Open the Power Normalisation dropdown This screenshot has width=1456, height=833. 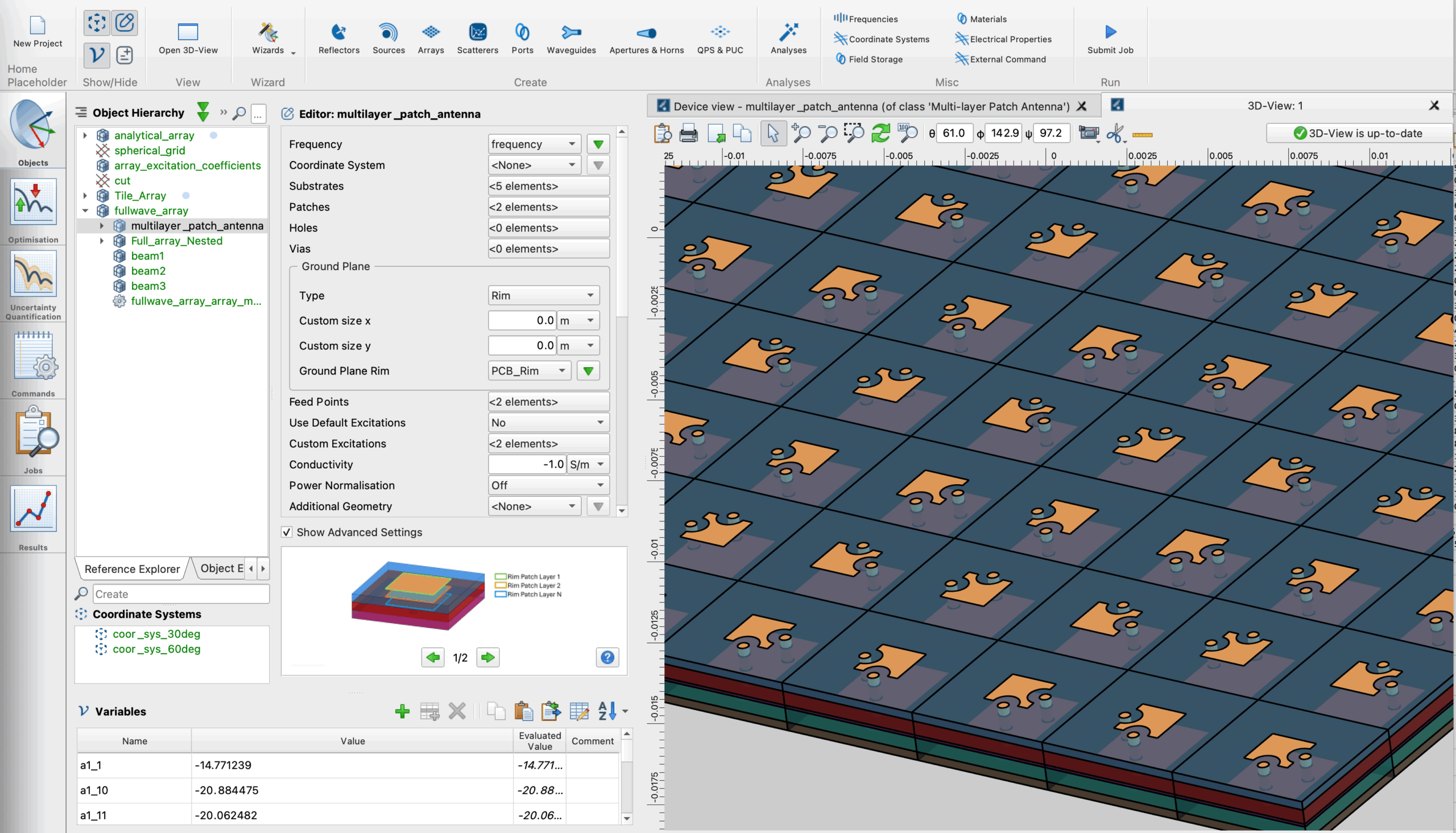(548, 485)
